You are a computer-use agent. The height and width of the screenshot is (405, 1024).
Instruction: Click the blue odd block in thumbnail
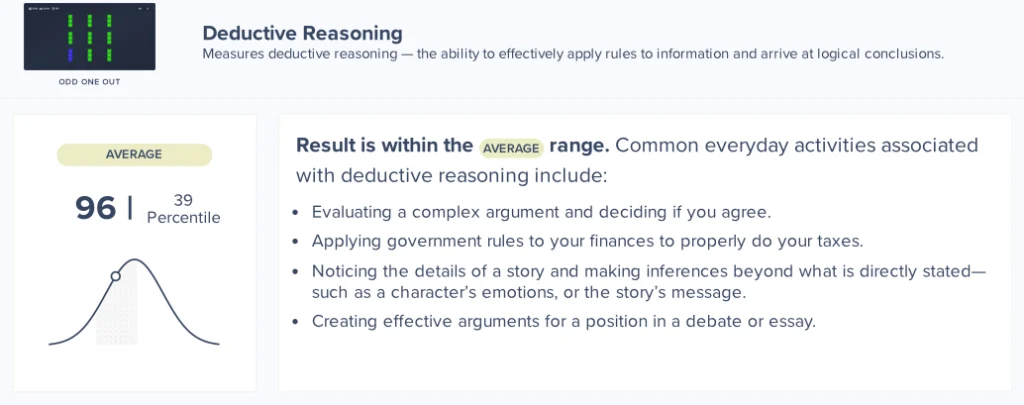point(71,56)
